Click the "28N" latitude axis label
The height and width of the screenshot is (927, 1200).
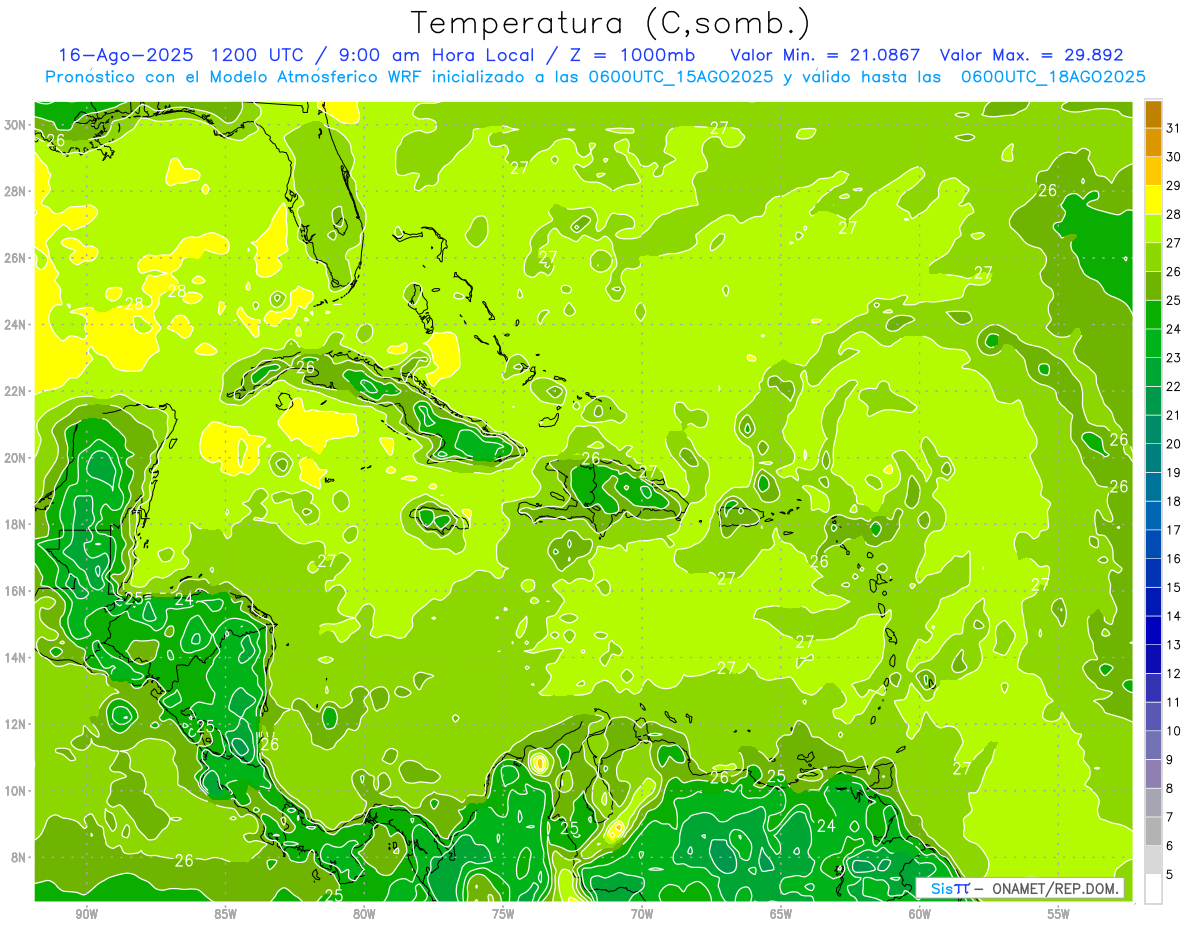coord(16,191)
